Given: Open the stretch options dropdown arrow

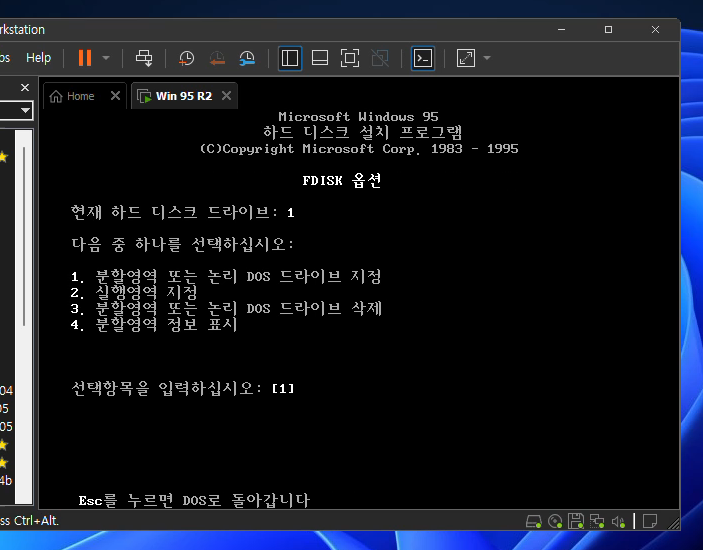Looking at the screenshot, I should (x=487, y=58).
